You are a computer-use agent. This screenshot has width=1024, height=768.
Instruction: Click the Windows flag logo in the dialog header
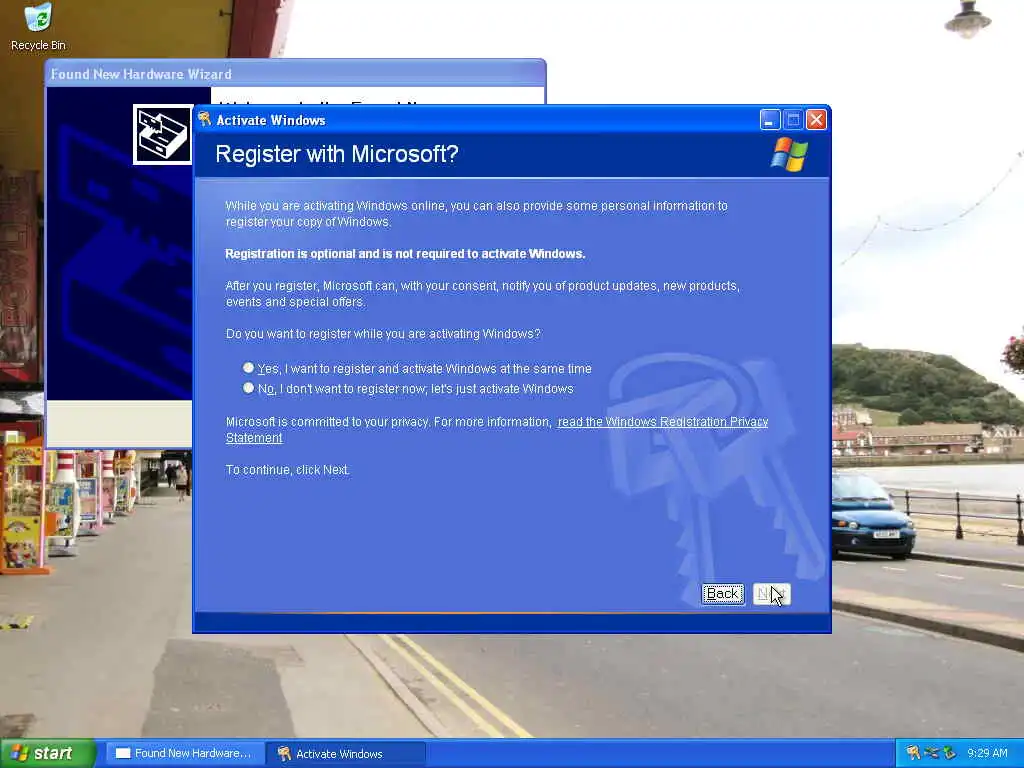click(x=790, y=155)
